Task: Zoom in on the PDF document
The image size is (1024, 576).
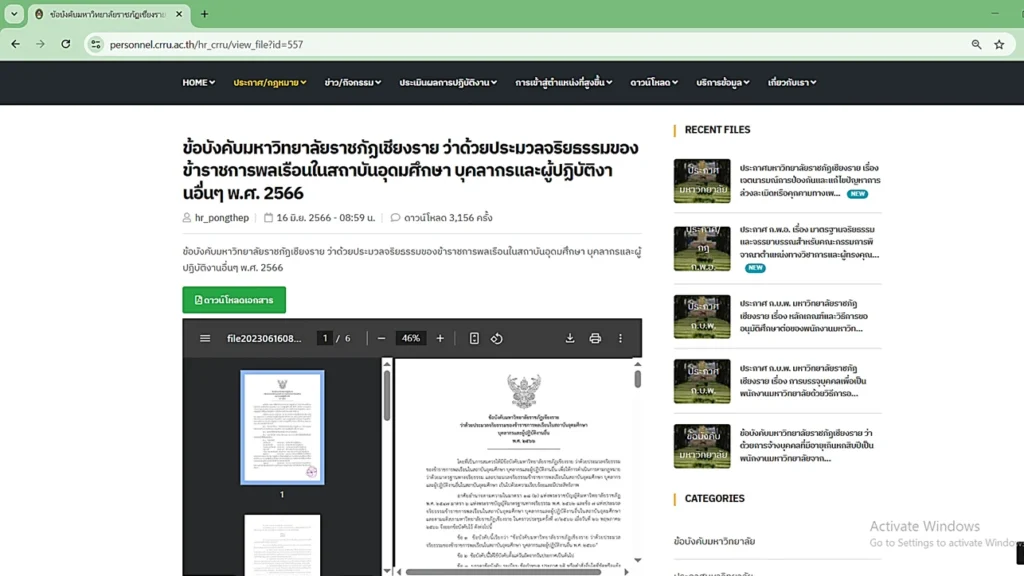Action: [x=440, y=338]
